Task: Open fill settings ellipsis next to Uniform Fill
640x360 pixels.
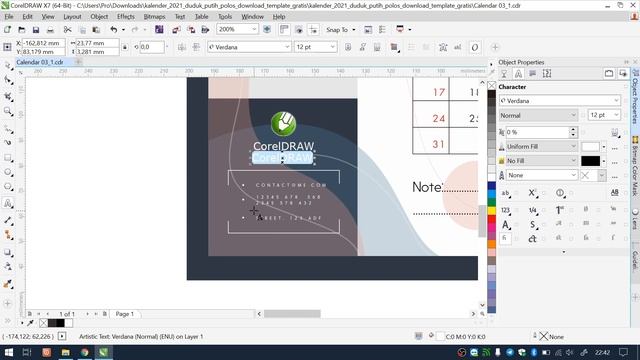Action: click(x=615, y=147)
